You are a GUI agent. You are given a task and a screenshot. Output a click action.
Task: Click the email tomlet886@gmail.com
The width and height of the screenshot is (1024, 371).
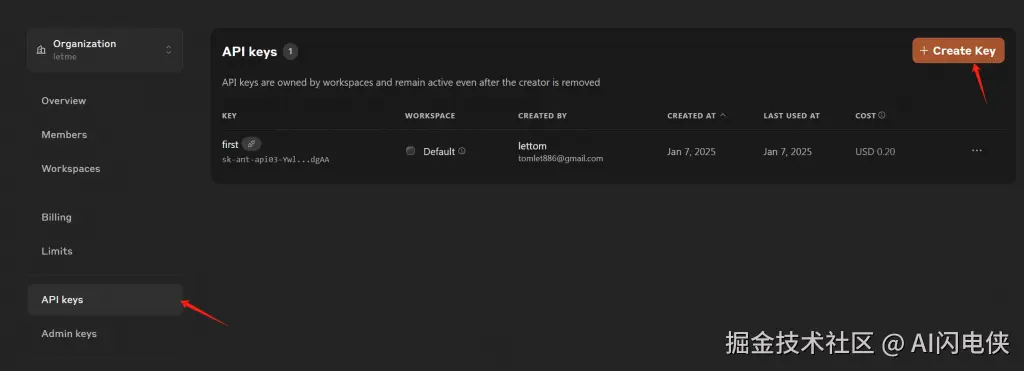[x=560, y=158]
